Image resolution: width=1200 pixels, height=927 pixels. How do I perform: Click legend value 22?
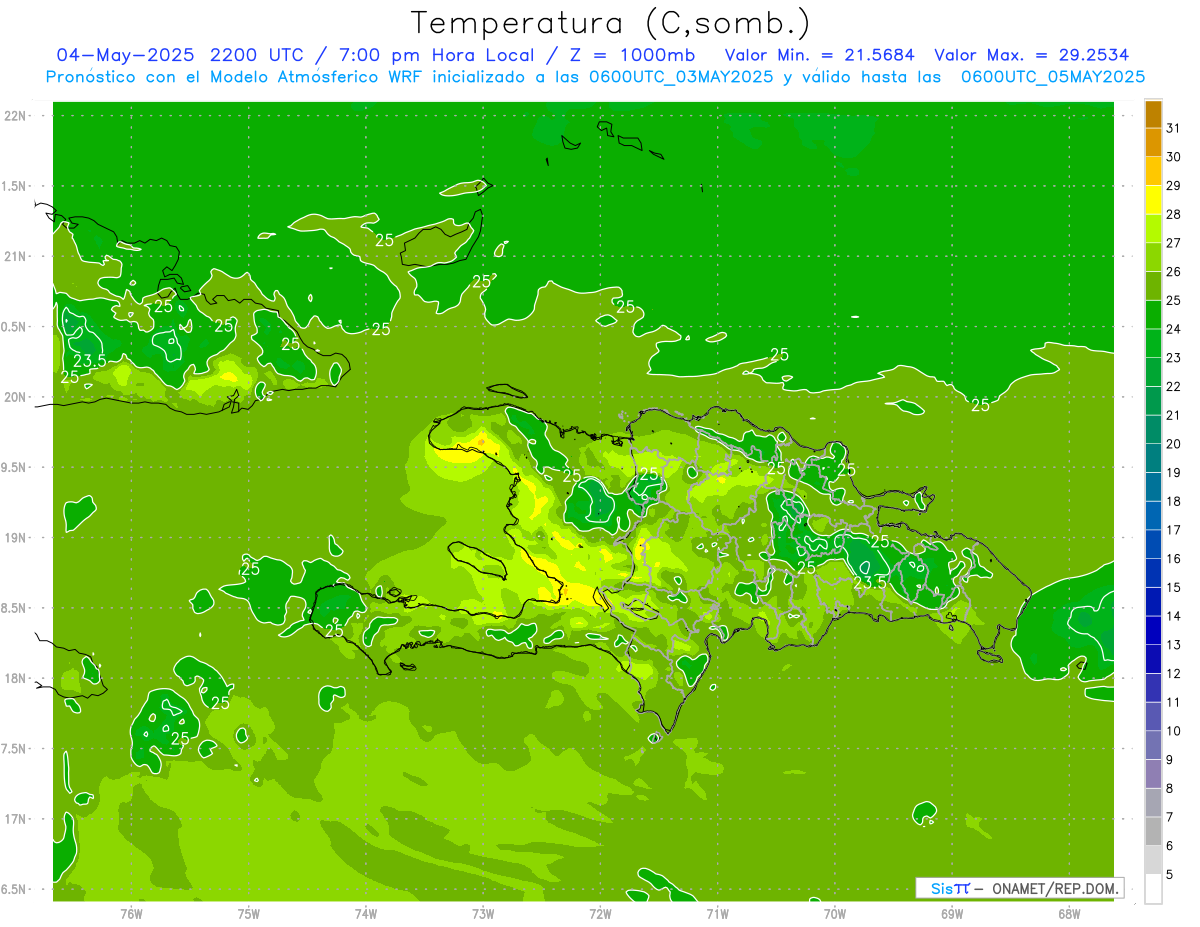pyautogui.click(x=1173, y=387)
